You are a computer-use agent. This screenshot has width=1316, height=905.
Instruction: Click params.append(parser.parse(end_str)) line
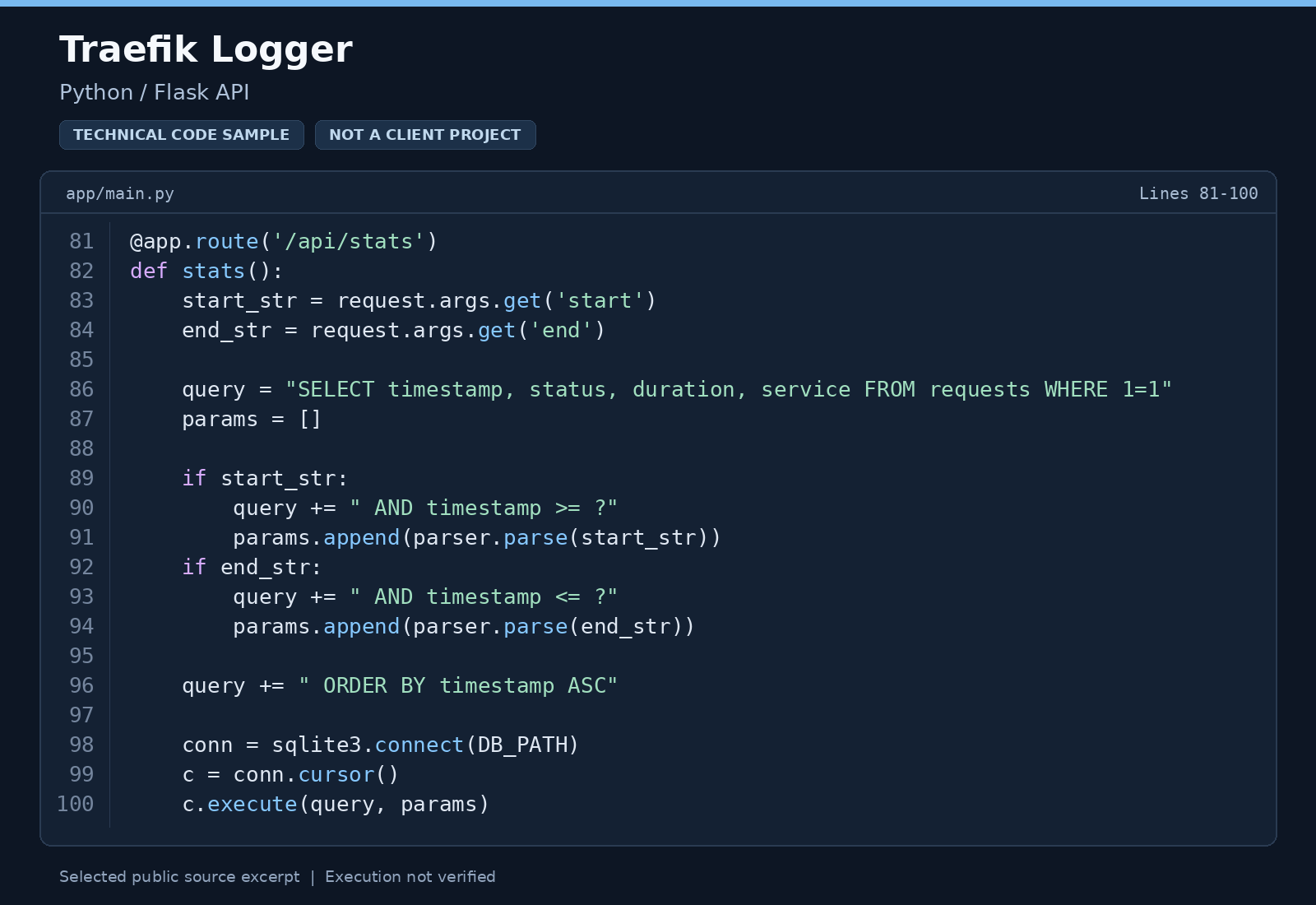tap(464, 626)
